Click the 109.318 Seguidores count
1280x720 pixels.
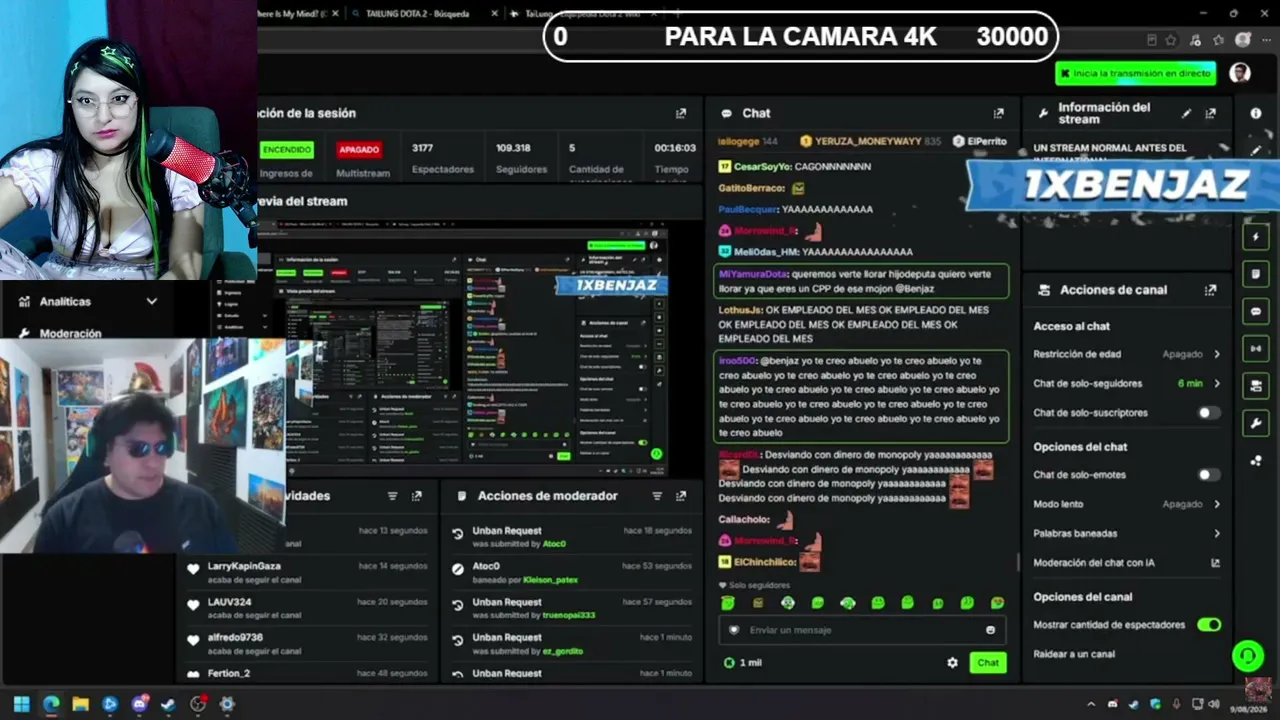513,148
